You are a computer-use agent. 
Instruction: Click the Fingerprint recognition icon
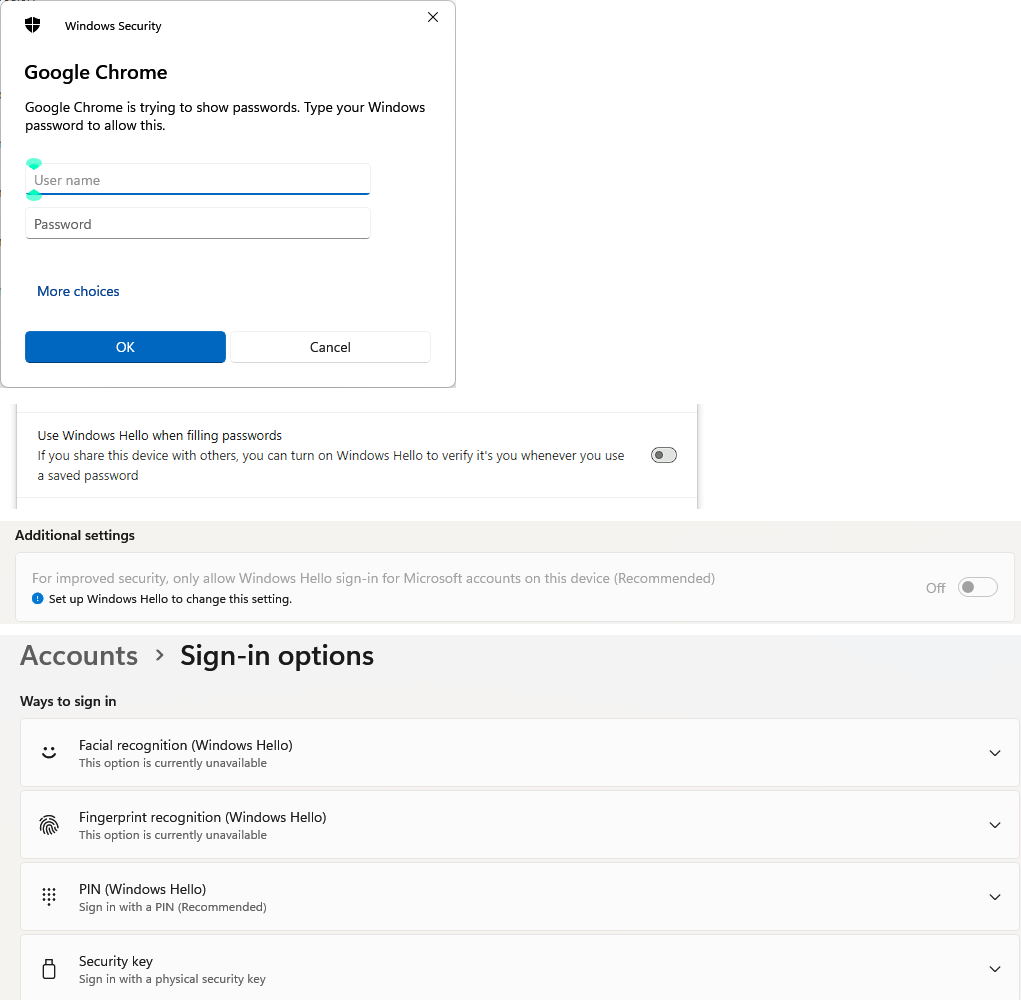click(x=49, y=825)
